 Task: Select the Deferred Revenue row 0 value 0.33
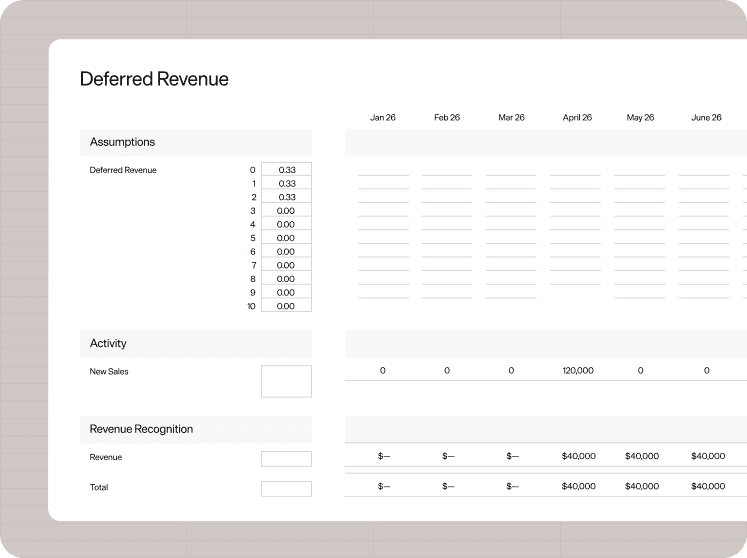[287, 170]
